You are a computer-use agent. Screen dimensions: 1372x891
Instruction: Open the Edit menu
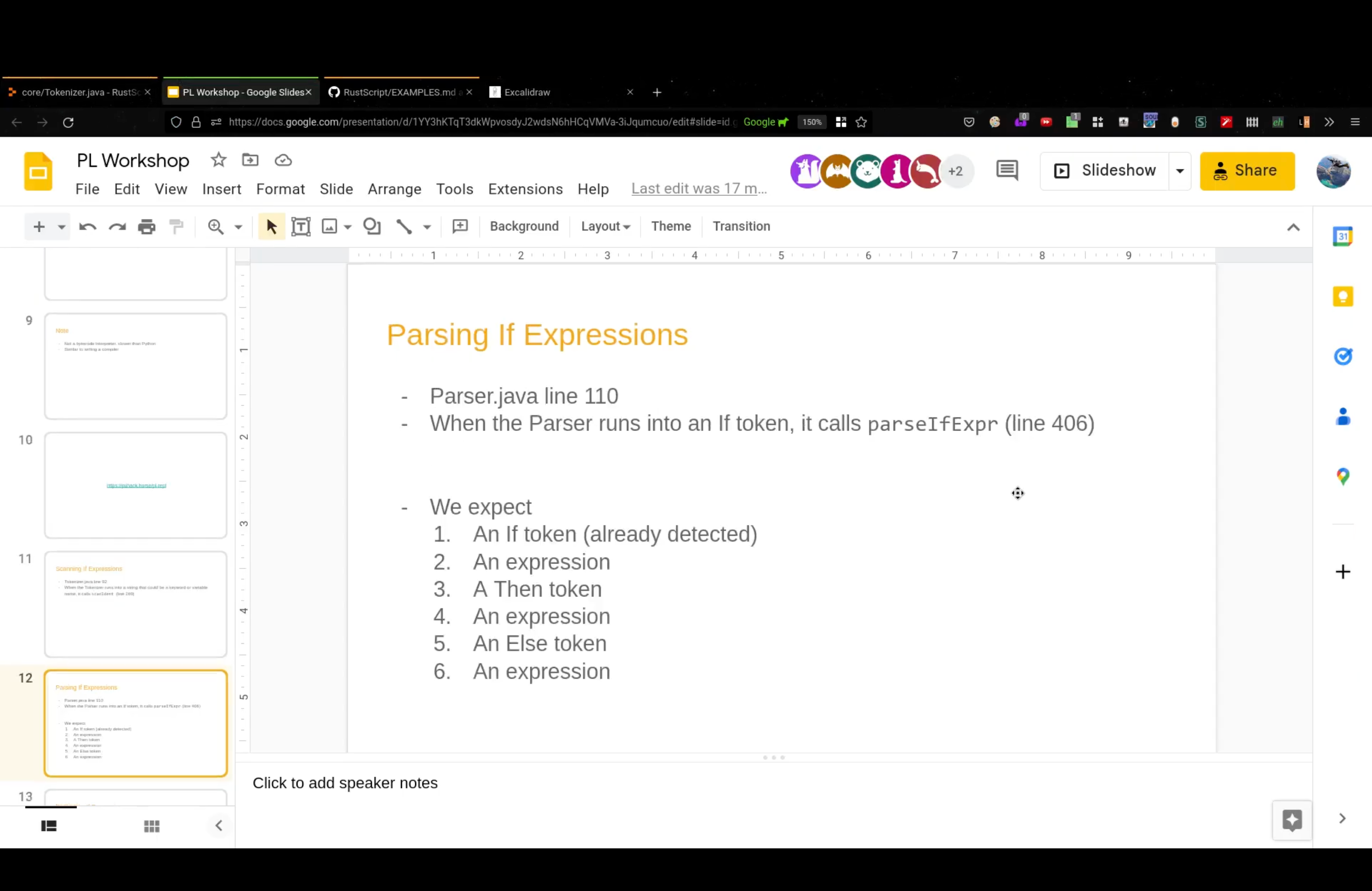pos(127,189)
